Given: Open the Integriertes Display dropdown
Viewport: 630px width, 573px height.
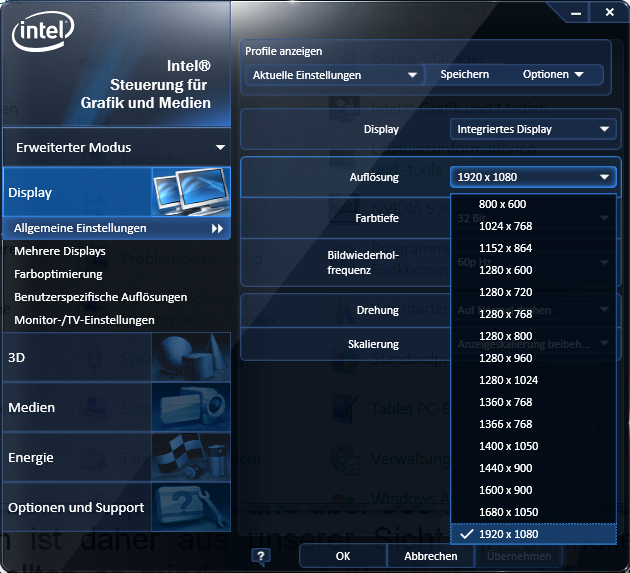Looking at the screenshot, I should coord(533,129).
